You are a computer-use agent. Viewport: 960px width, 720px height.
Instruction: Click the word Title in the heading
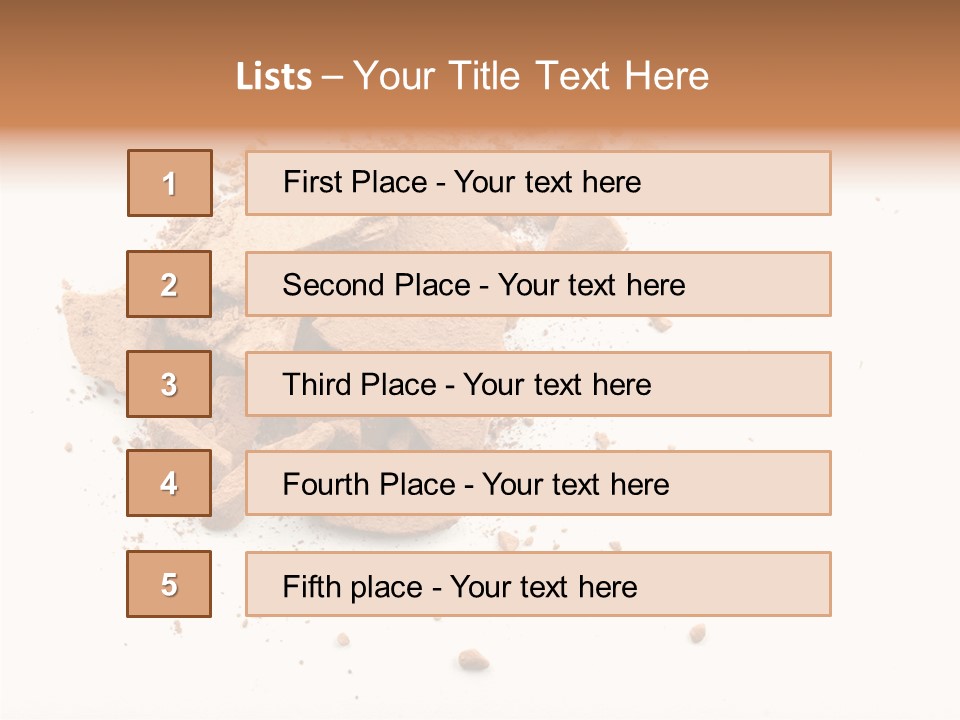[484, 76]
